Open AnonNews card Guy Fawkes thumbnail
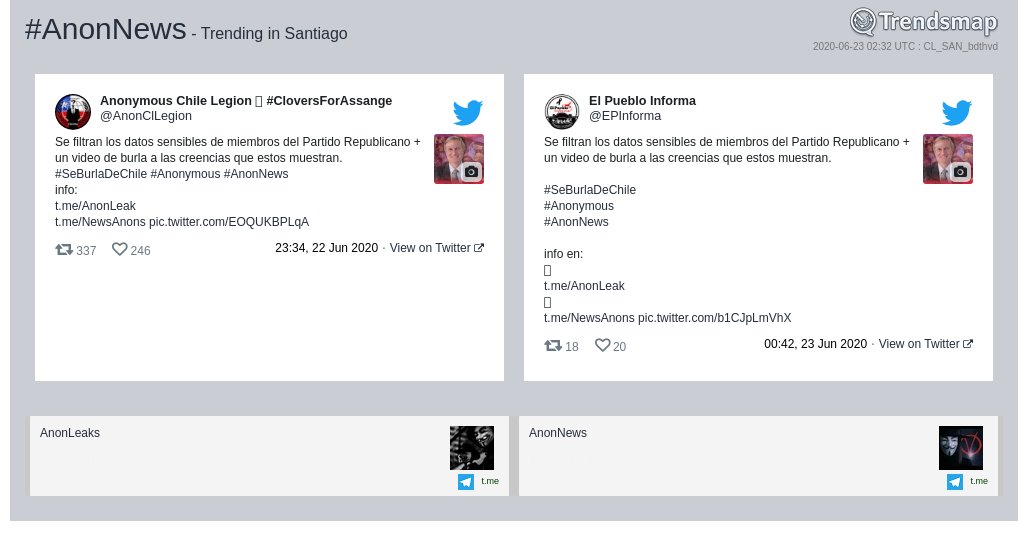 click(x=960, y=448)
